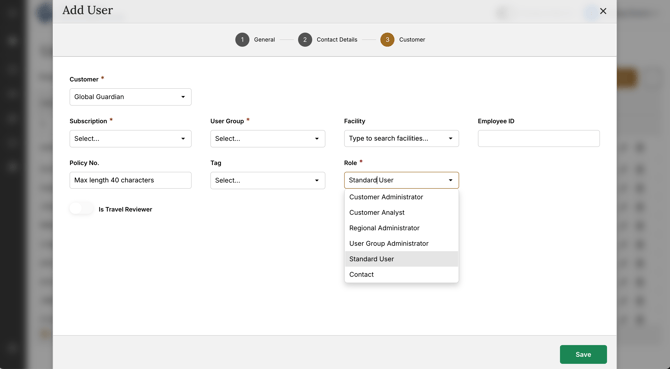Select step 3 Customer circle
670x369 pixels.
point(387,40)
